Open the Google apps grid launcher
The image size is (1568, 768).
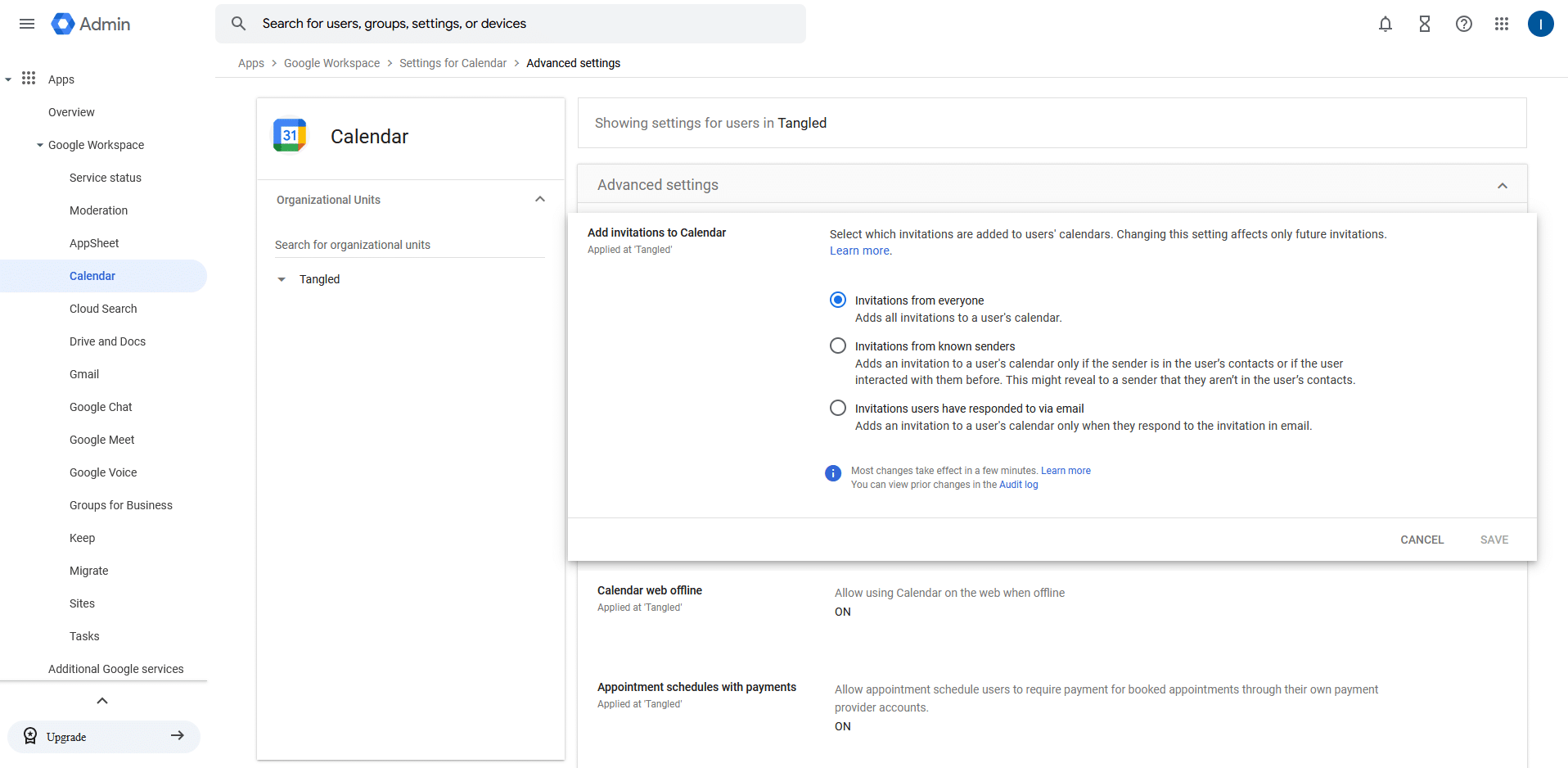pyautogui.click(x=1501, y=24)
